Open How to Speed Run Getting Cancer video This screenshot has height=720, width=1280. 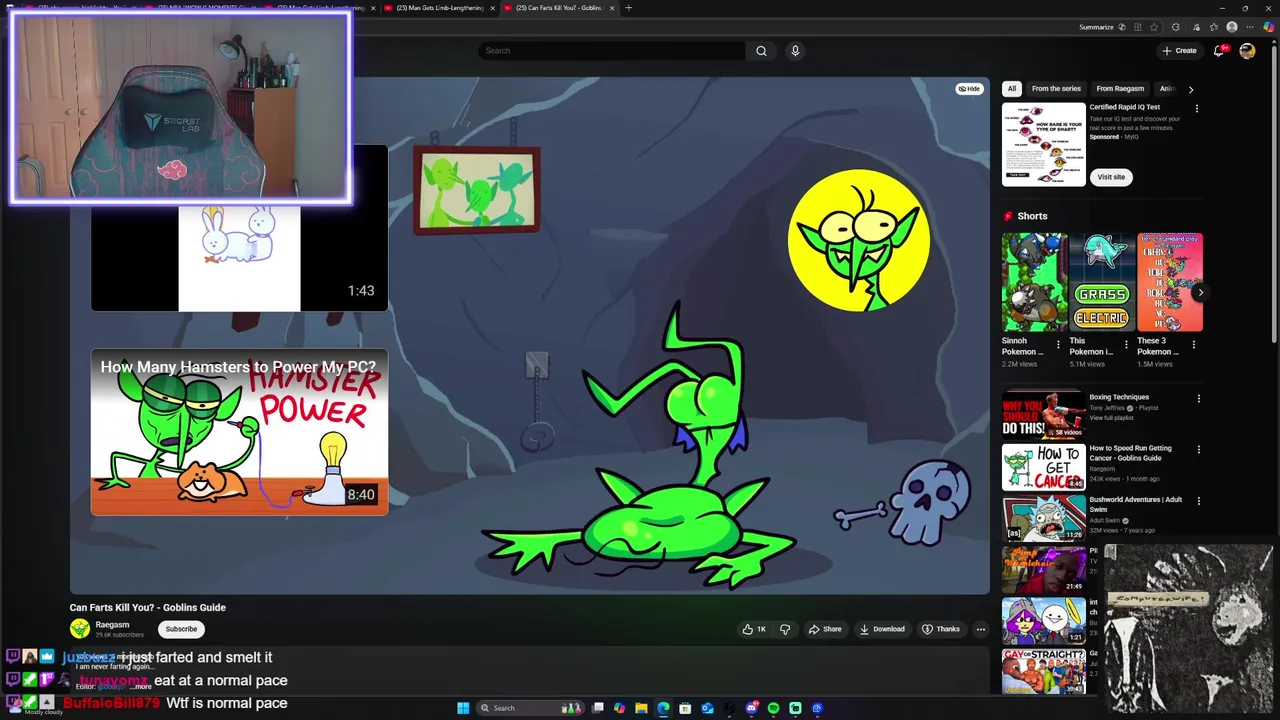1043,467
